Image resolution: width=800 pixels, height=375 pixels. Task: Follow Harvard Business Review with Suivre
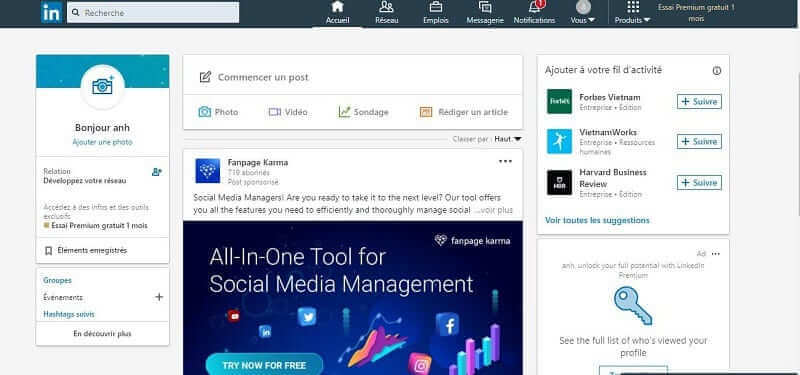coord(699,182)
